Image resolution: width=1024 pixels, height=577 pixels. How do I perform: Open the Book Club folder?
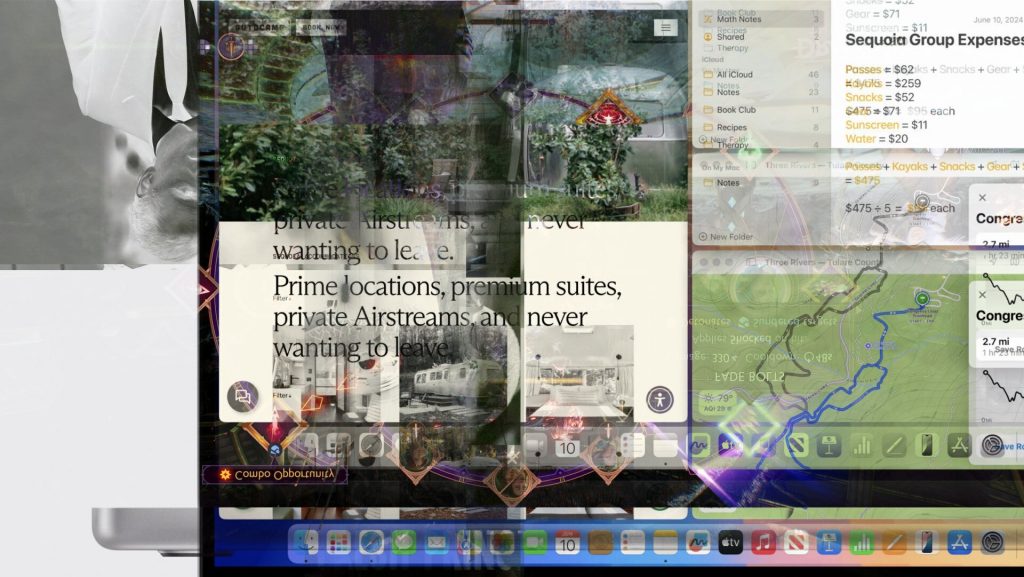[x=736, y=110]
